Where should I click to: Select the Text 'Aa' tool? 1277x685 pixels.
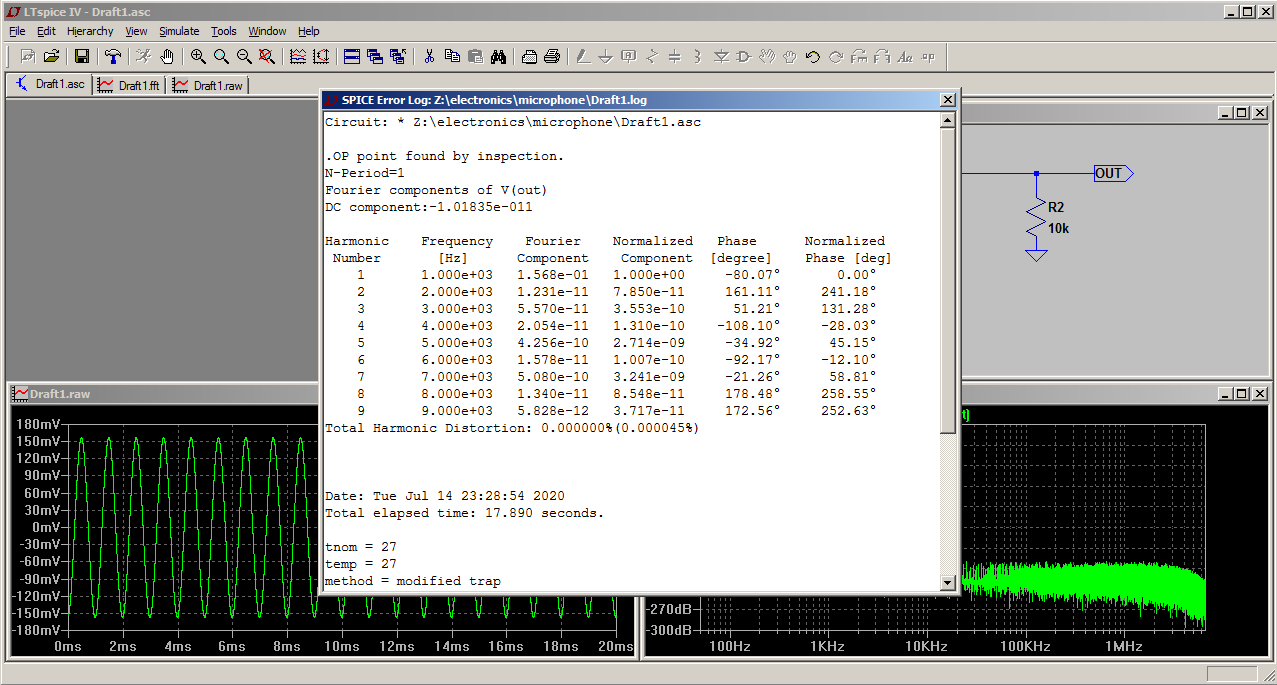[x=905, y=56]
